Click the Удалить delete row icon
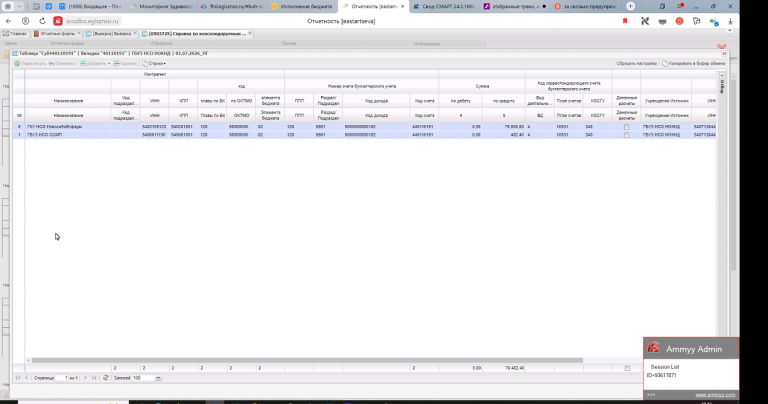 [x=117, y=64]
